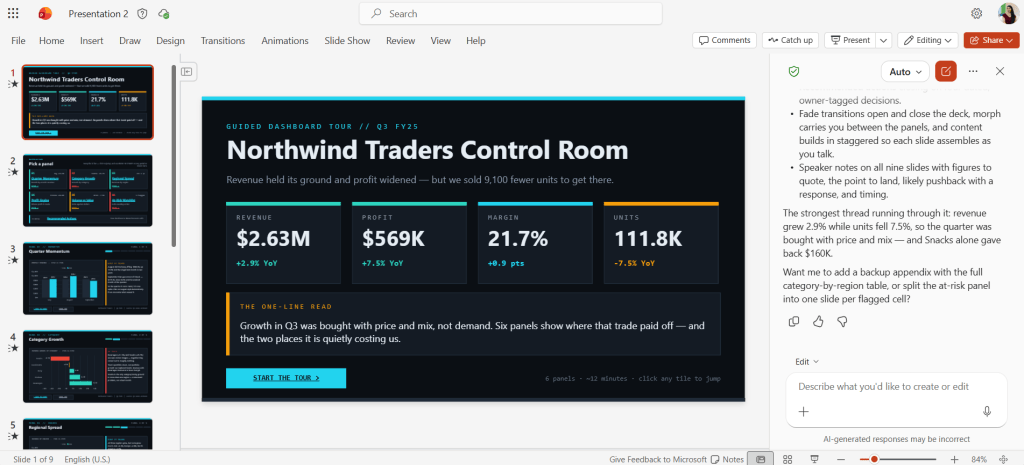Open the Review tab
The height and width of the screenshot is (465, 1024).
pyautogui.click(x=400, y=40)
